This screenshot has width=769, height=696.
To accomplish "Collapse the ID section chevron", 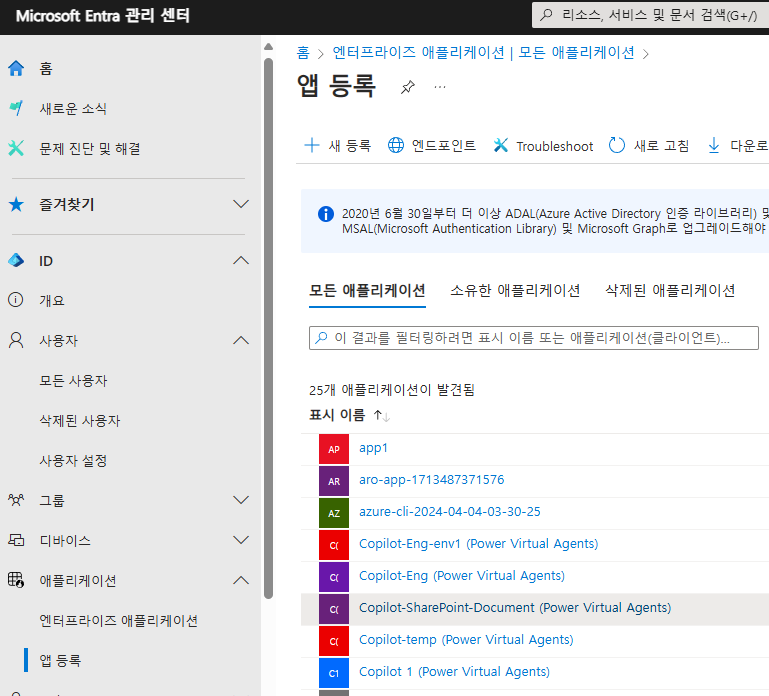I will (x=240, y=261).
